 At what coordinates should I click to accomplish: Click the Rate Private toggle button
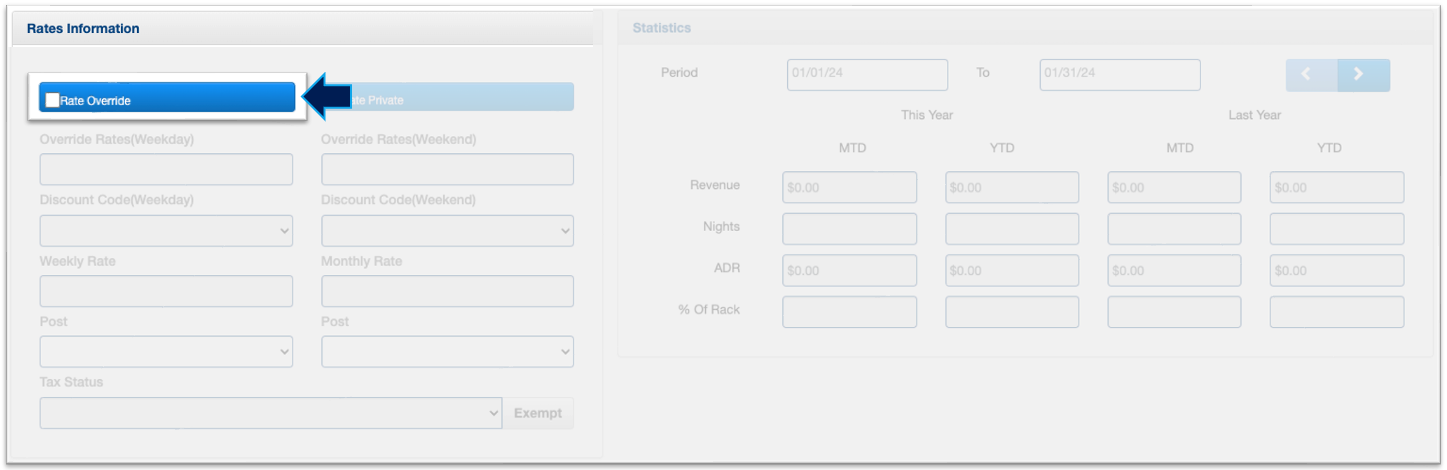click(460, 99)
